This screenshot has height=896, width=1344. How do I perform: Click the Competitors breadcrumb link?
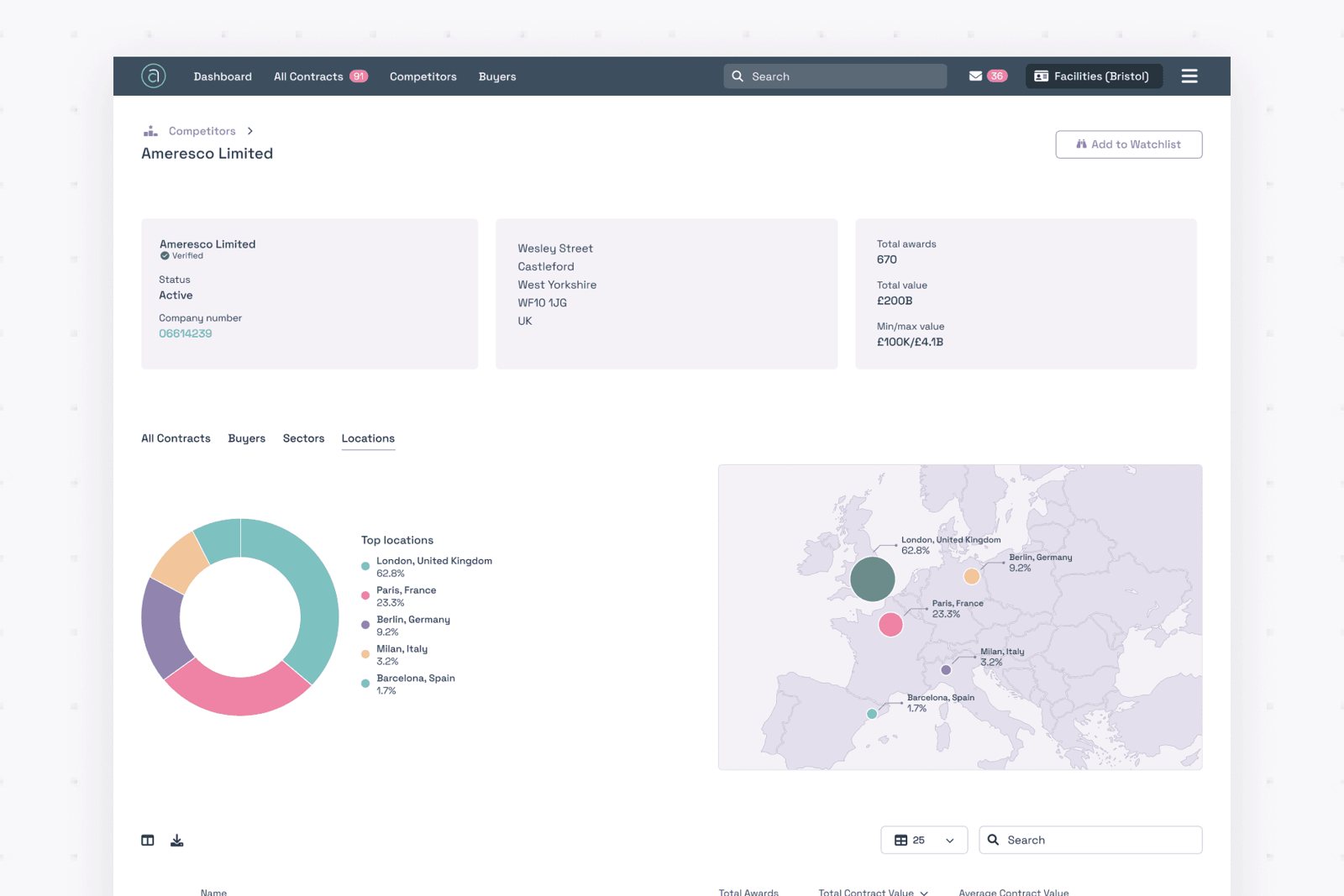(x=202, y=131)
